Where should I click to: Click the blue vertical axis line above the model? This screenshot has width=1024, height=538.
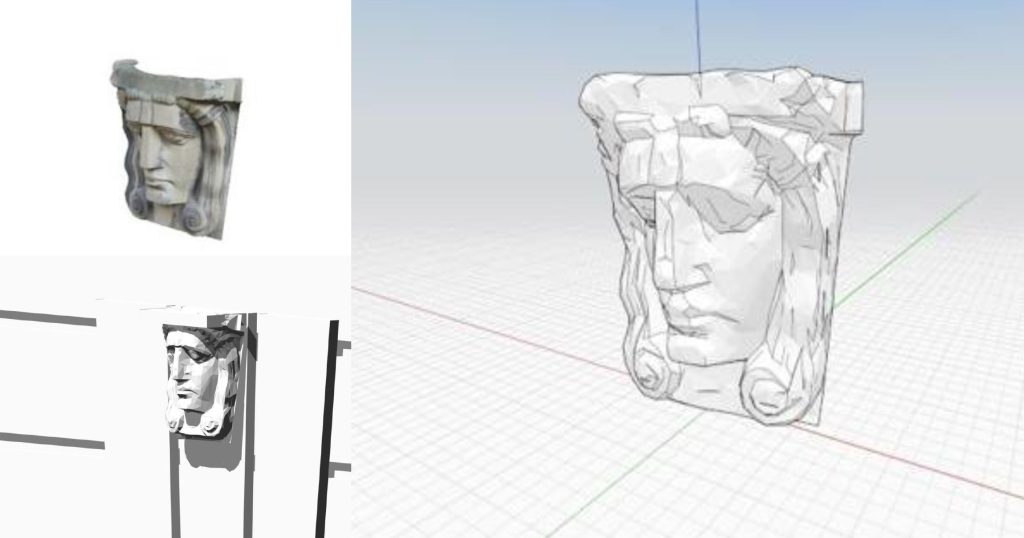pos(697,35)
